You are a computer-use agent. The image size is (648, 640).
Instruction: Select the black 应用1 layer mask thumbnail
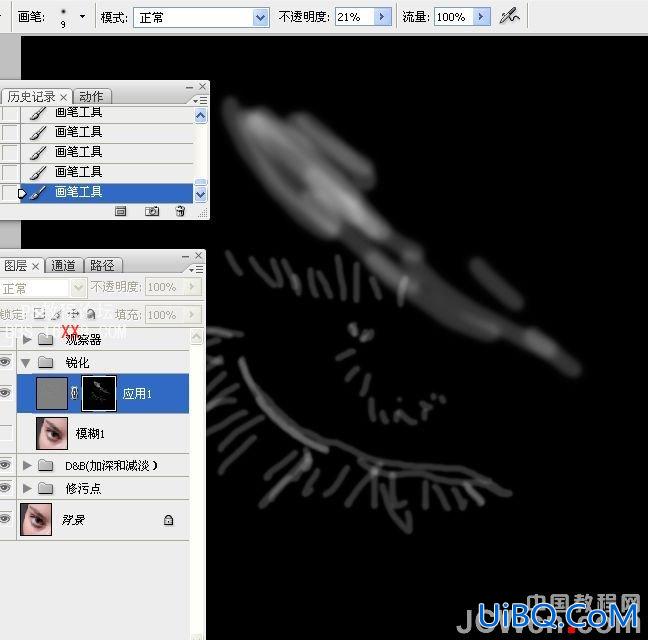pyautogui.click(x=99, y=393)
